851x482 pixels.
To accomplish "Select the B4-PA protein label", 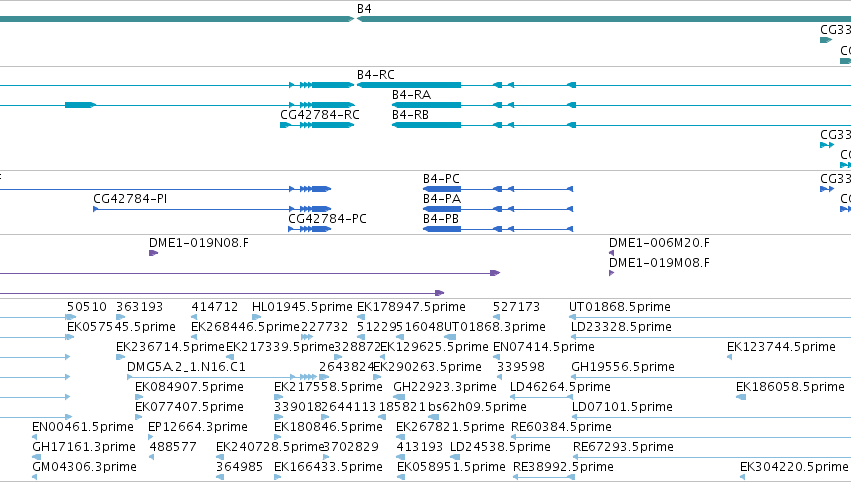I will point(442,199).
